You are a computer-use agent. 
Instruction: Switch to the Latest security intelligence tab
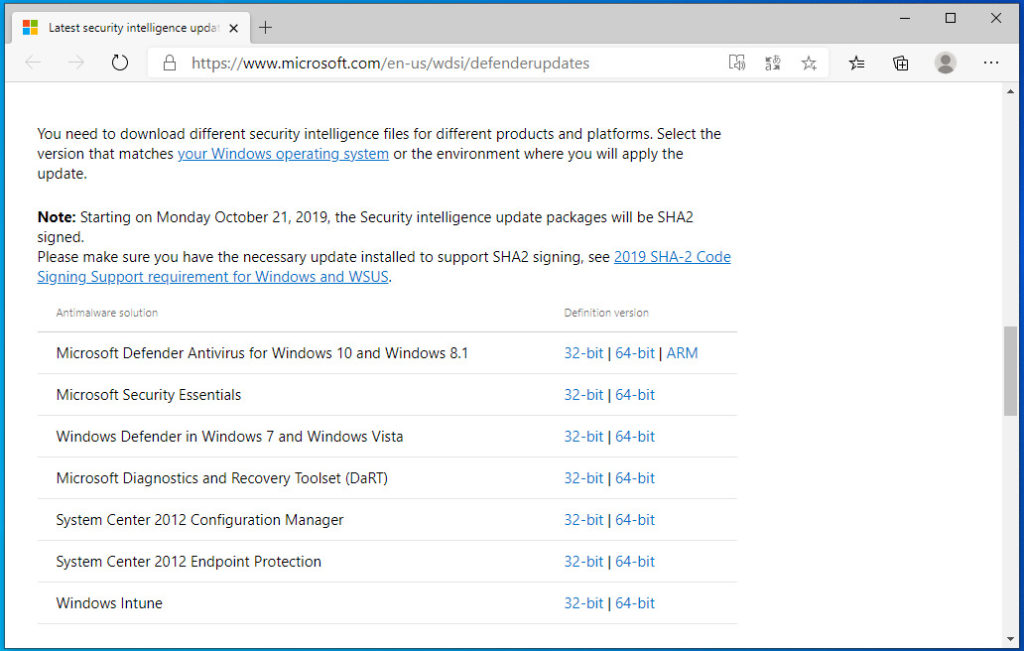tap(130, 27)
